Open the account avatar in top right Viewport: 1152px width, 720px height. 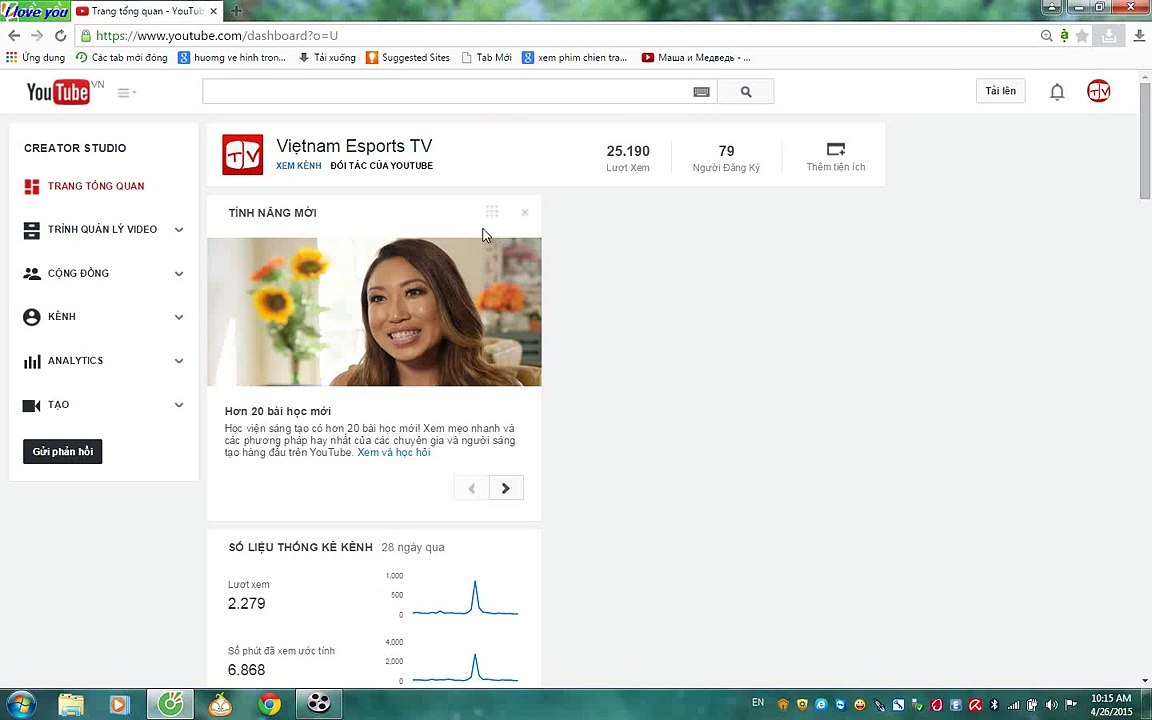click(x=1098, y=91)
